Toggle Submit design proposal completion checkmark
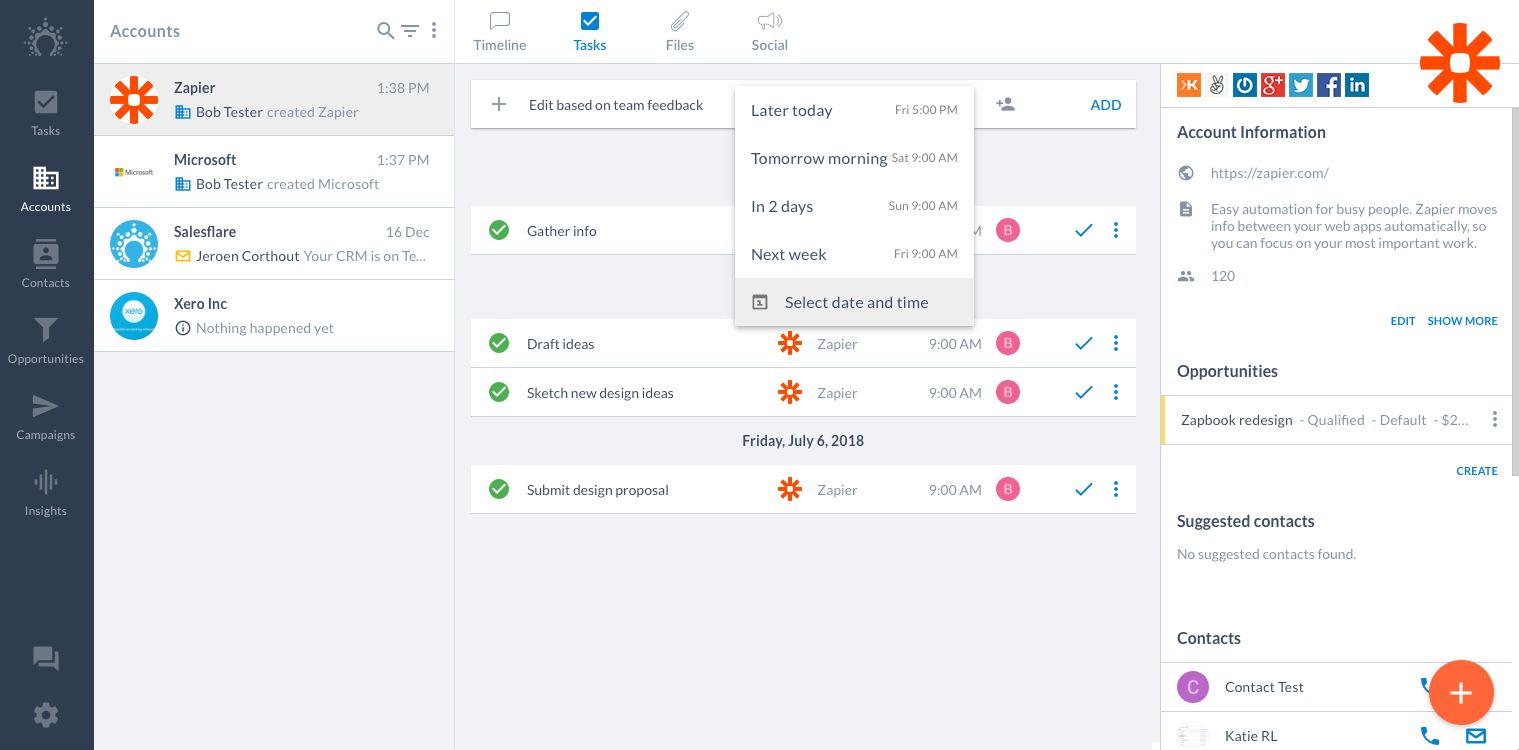The width and height of the screenshot is (1519, 750). click(499, 490)
